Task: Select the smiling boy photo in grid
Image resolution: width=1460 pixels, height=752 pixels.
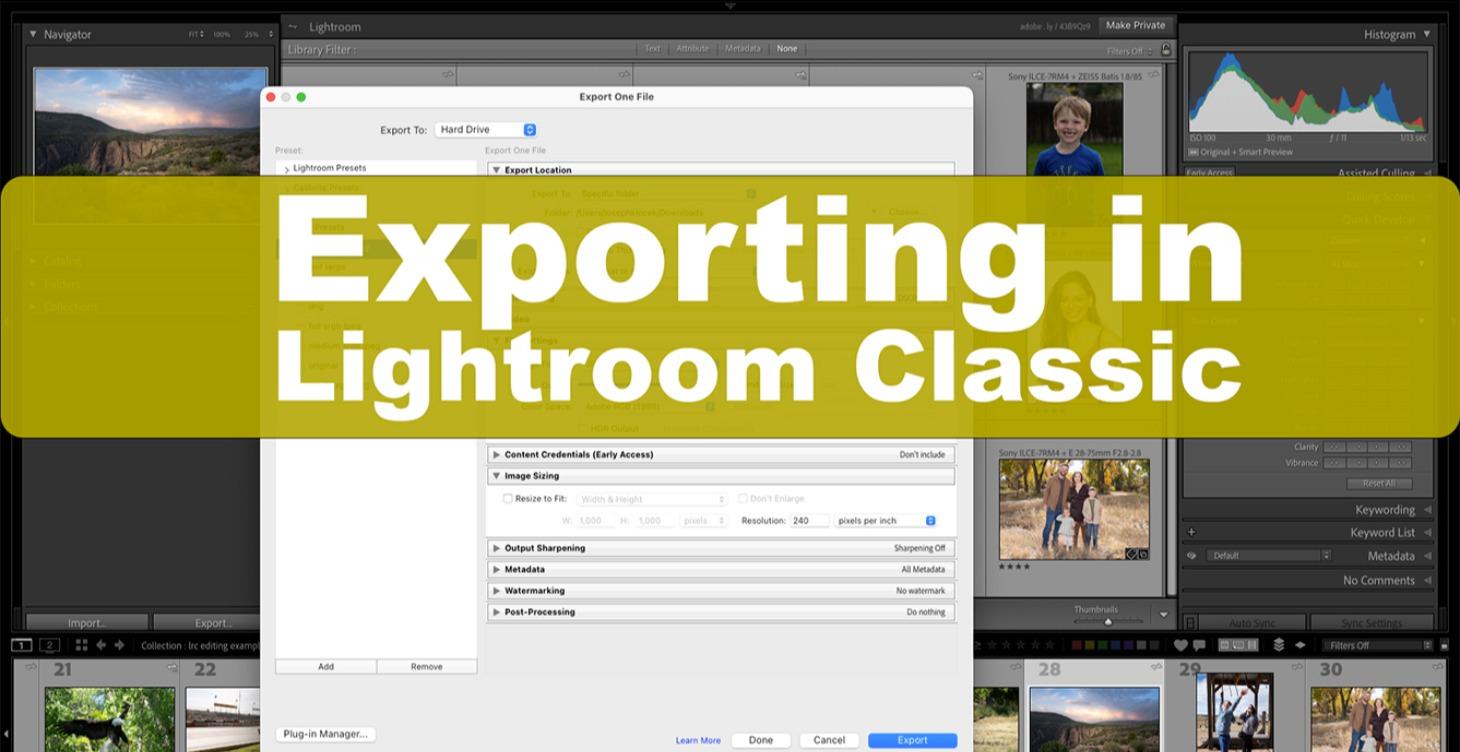Action: [x=1074, y=129]
